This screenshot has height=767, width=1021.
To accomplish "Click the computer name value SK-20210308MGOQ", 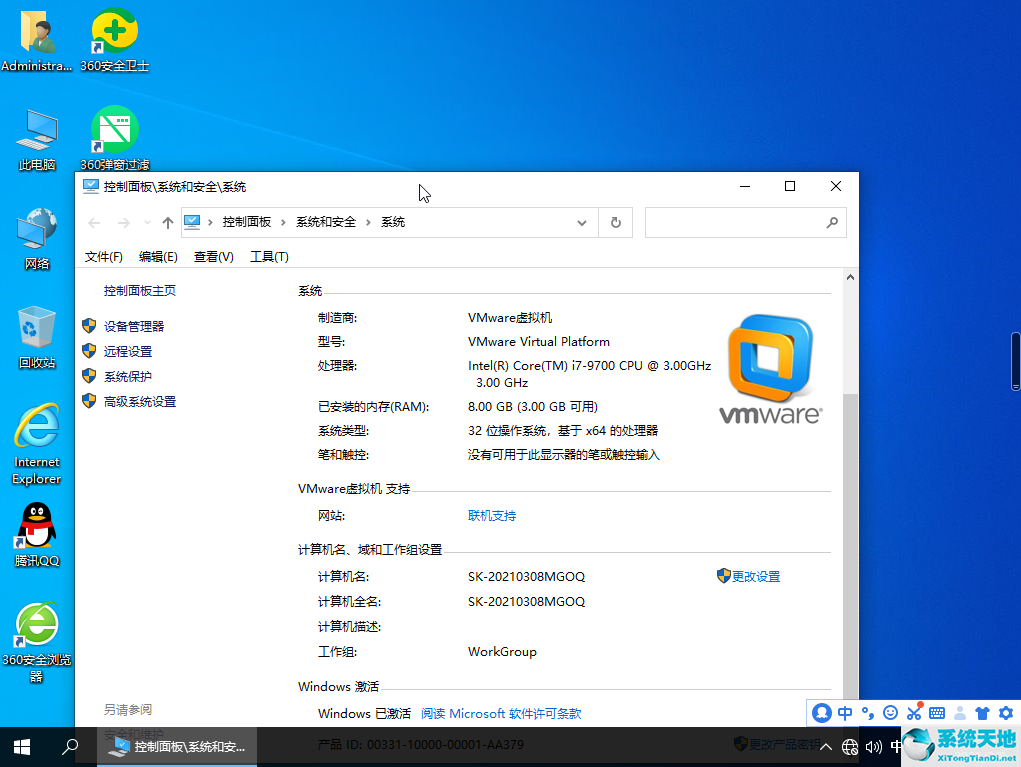I will pos(526,577).
